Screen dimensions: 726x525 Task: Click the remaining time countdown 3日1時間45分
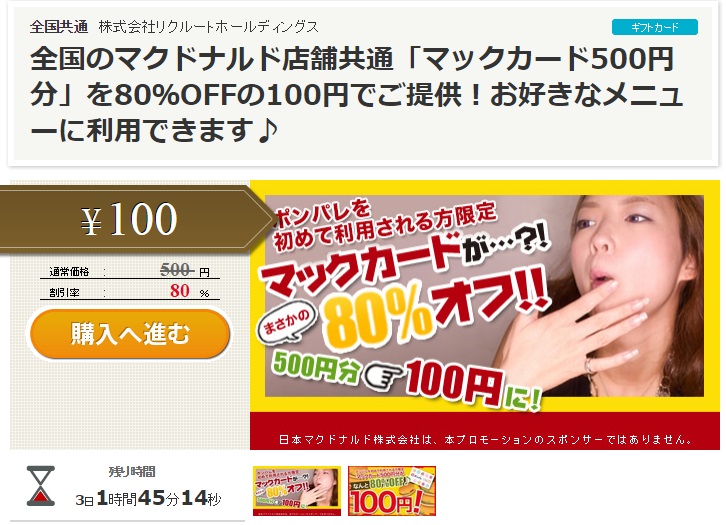point(148,498)
